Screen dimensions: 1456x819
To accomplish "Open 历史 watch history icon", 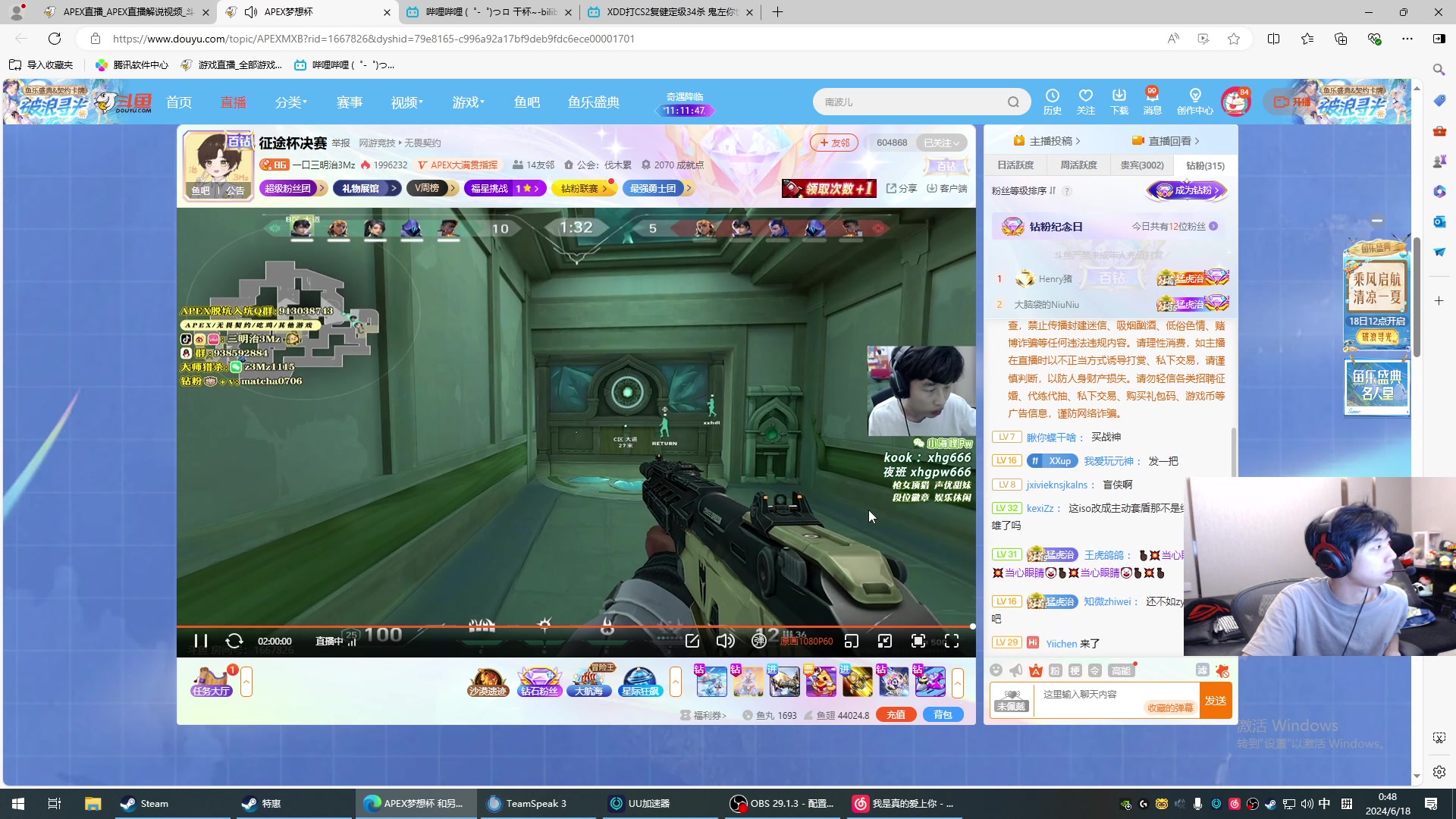I will (x=1053, y=102).
